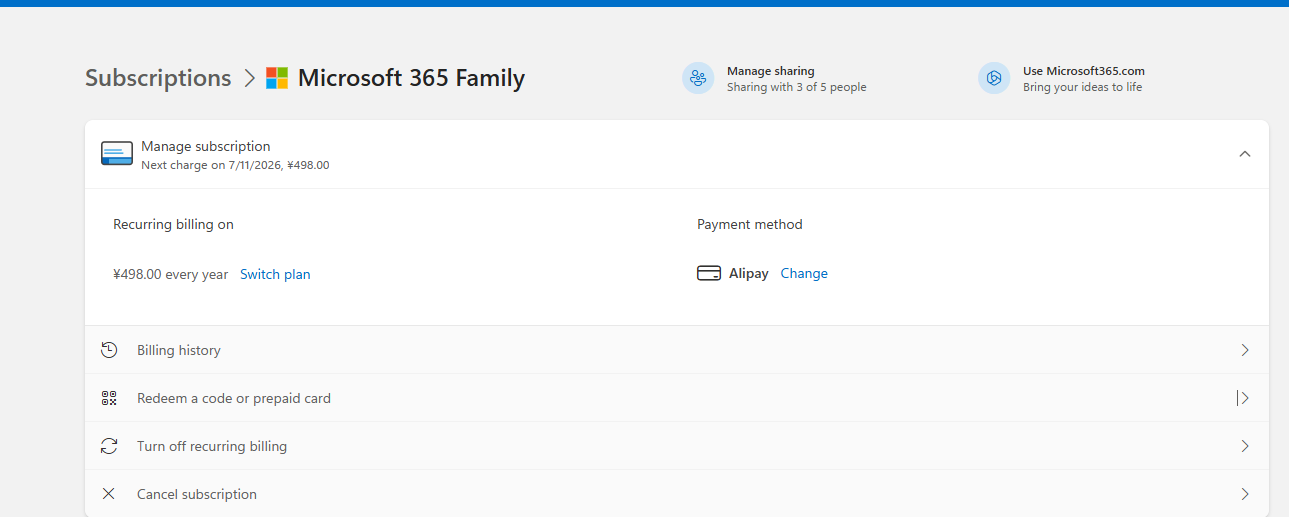Go back to Subscriptions breadcrumb

[x=158, y=78]
